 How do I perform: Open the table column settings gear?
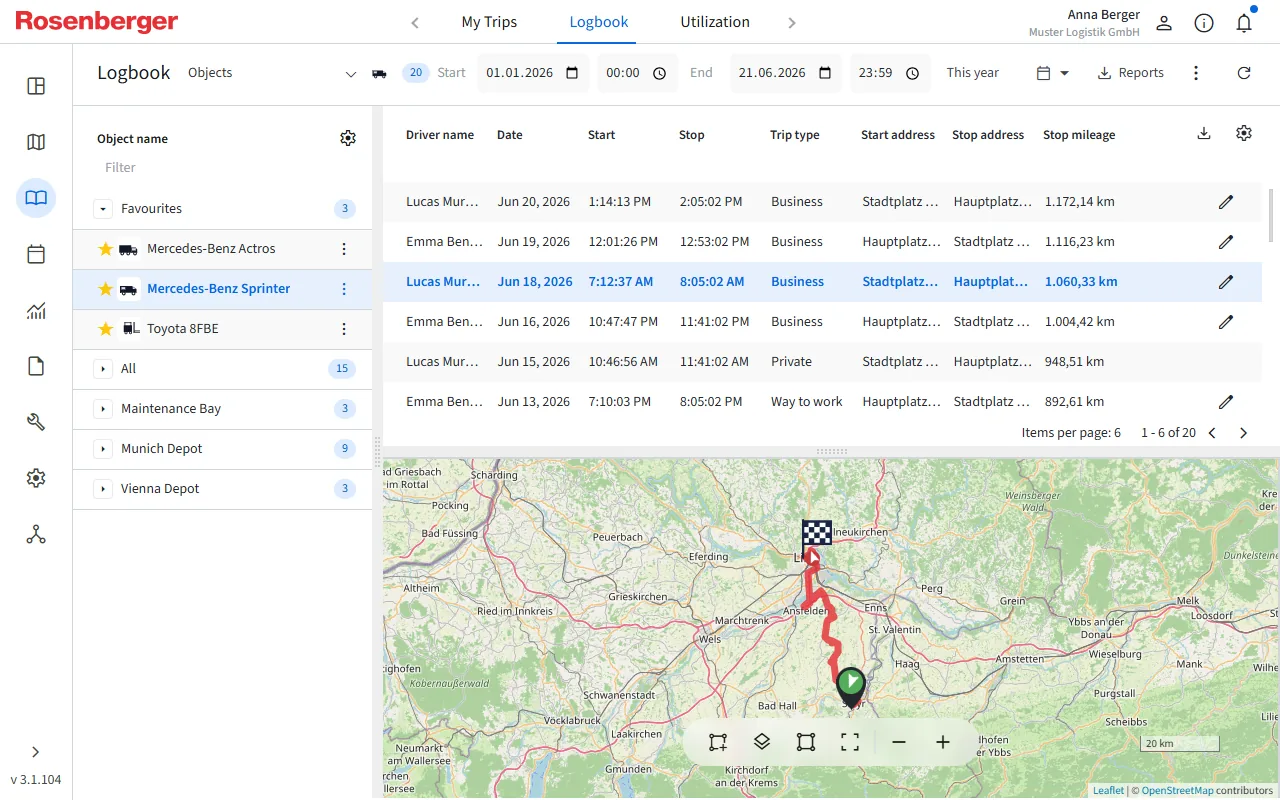point(1244,133)
